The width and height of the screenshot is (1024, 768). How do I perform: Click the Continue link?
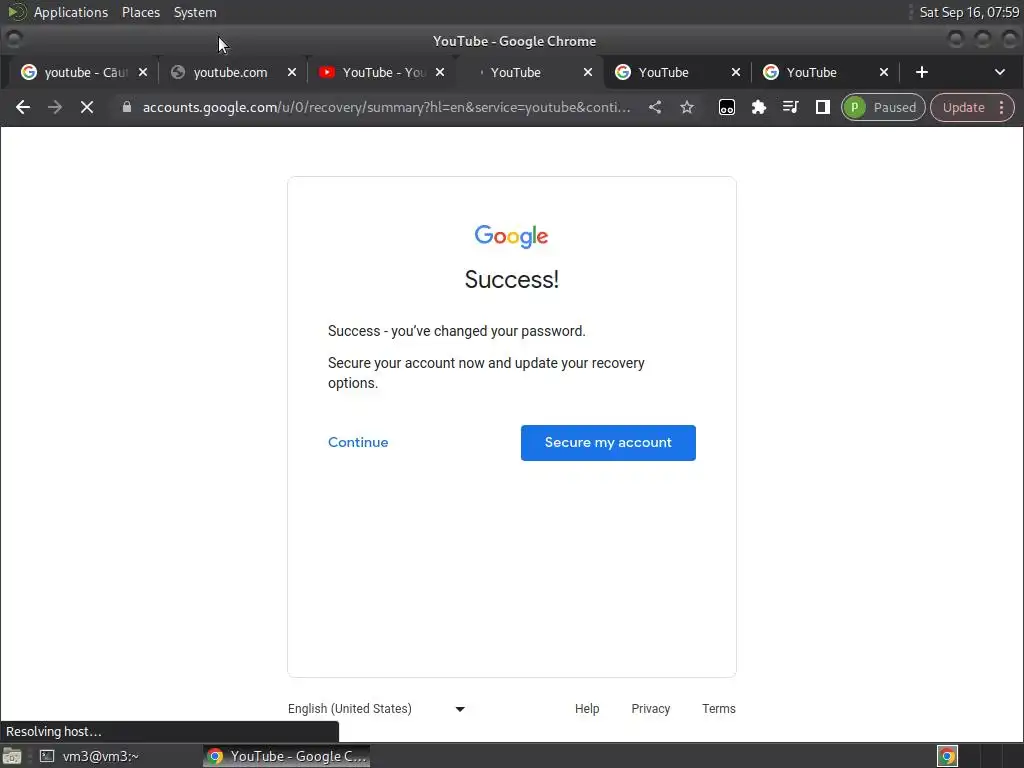pyautogui.click(x=358, y=442)
